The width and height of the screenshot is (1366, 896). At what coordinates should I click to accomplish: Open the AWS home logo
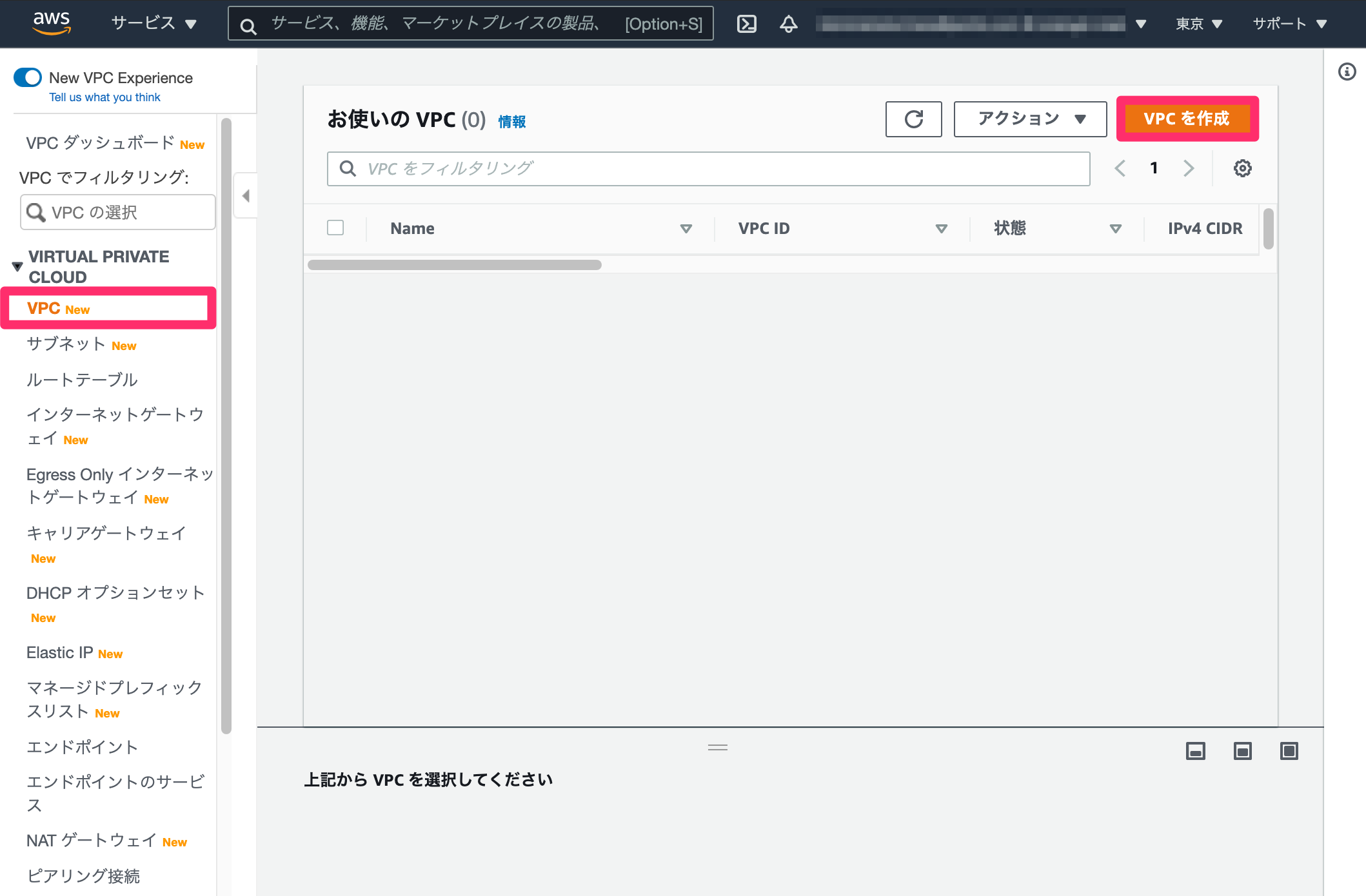coord(52,23)
